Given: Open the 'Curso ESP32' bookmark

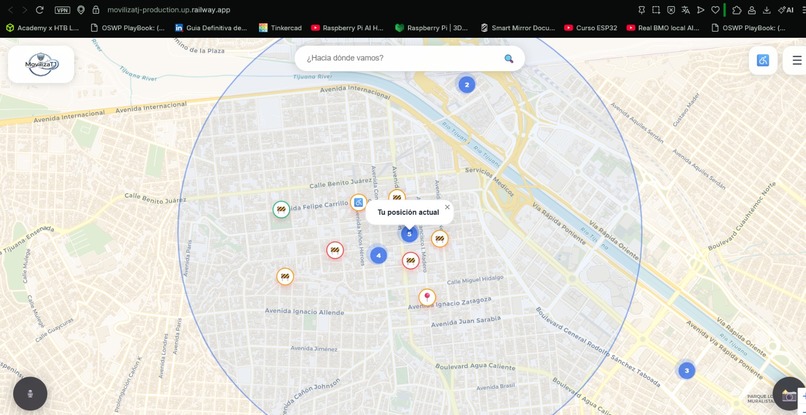Looking at the screenshot, I should [591, 28].
